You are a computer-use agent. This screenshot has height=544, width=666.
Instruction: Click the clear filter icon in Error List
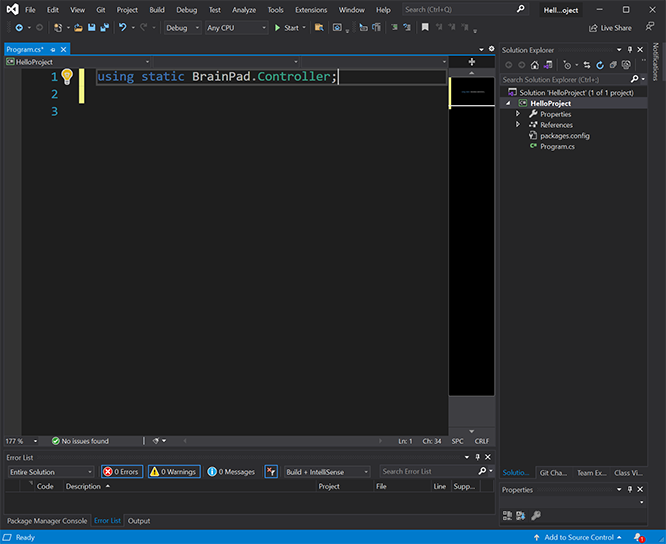271,471
